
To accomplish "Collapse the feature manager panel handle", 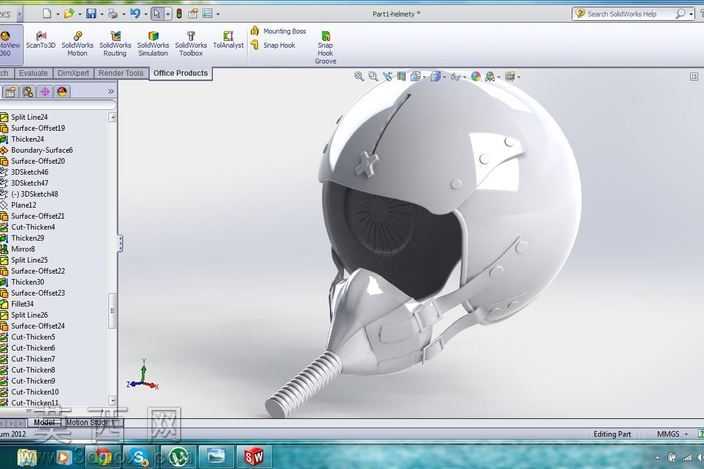I will [x=120, y=243].
